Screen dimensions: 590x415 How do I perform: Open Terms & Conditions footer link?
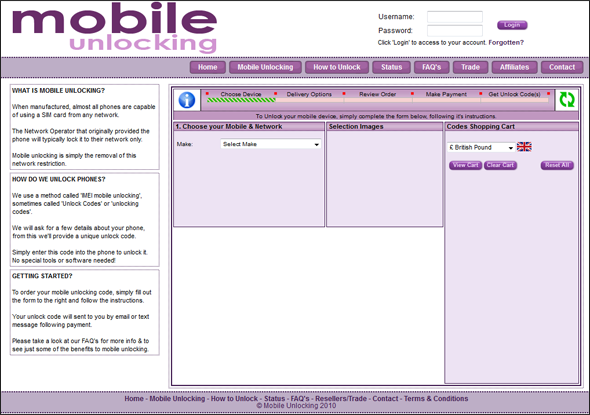point(436,398)
